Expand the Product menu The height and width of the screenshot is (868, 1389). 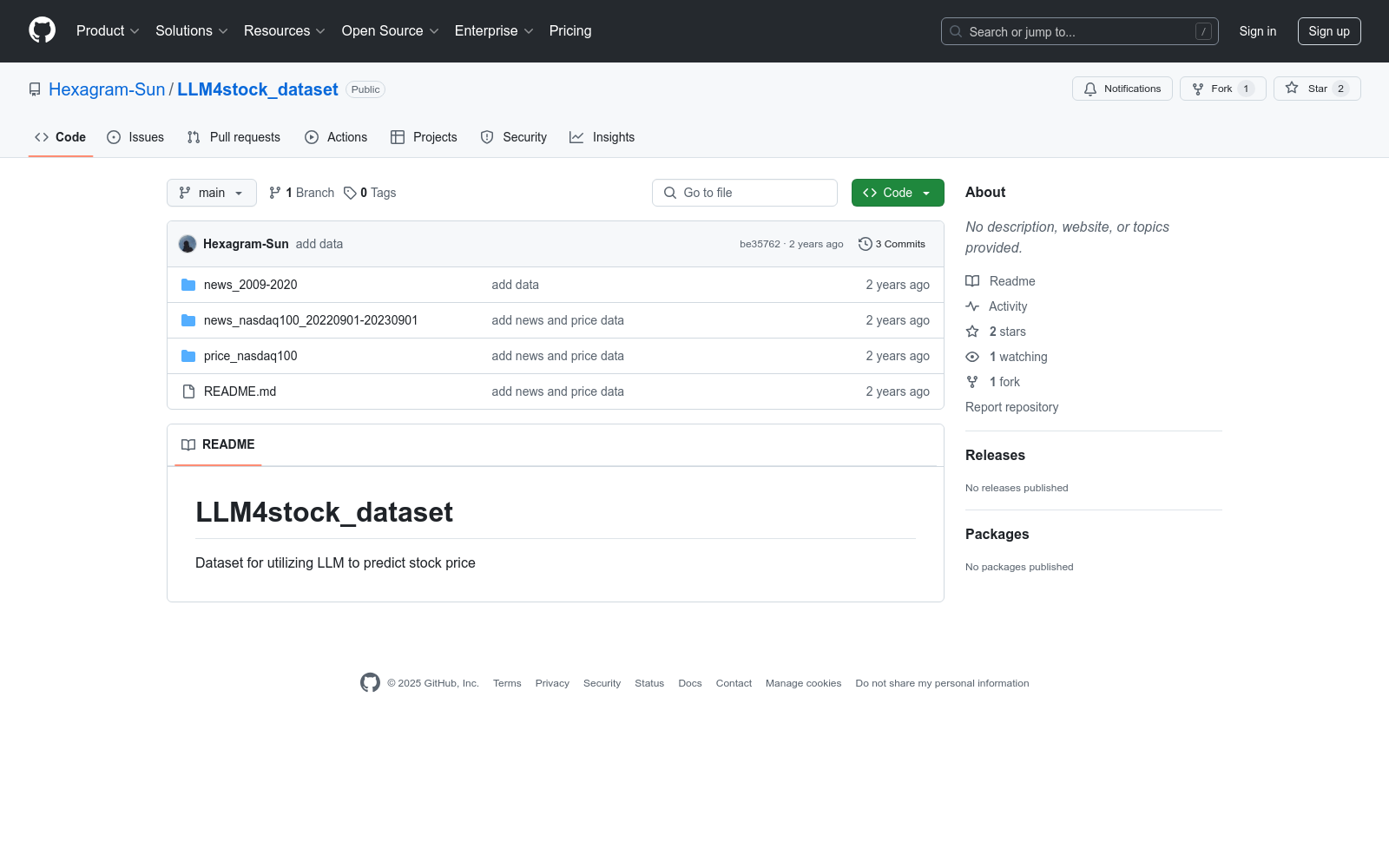[x=108, y=31]
